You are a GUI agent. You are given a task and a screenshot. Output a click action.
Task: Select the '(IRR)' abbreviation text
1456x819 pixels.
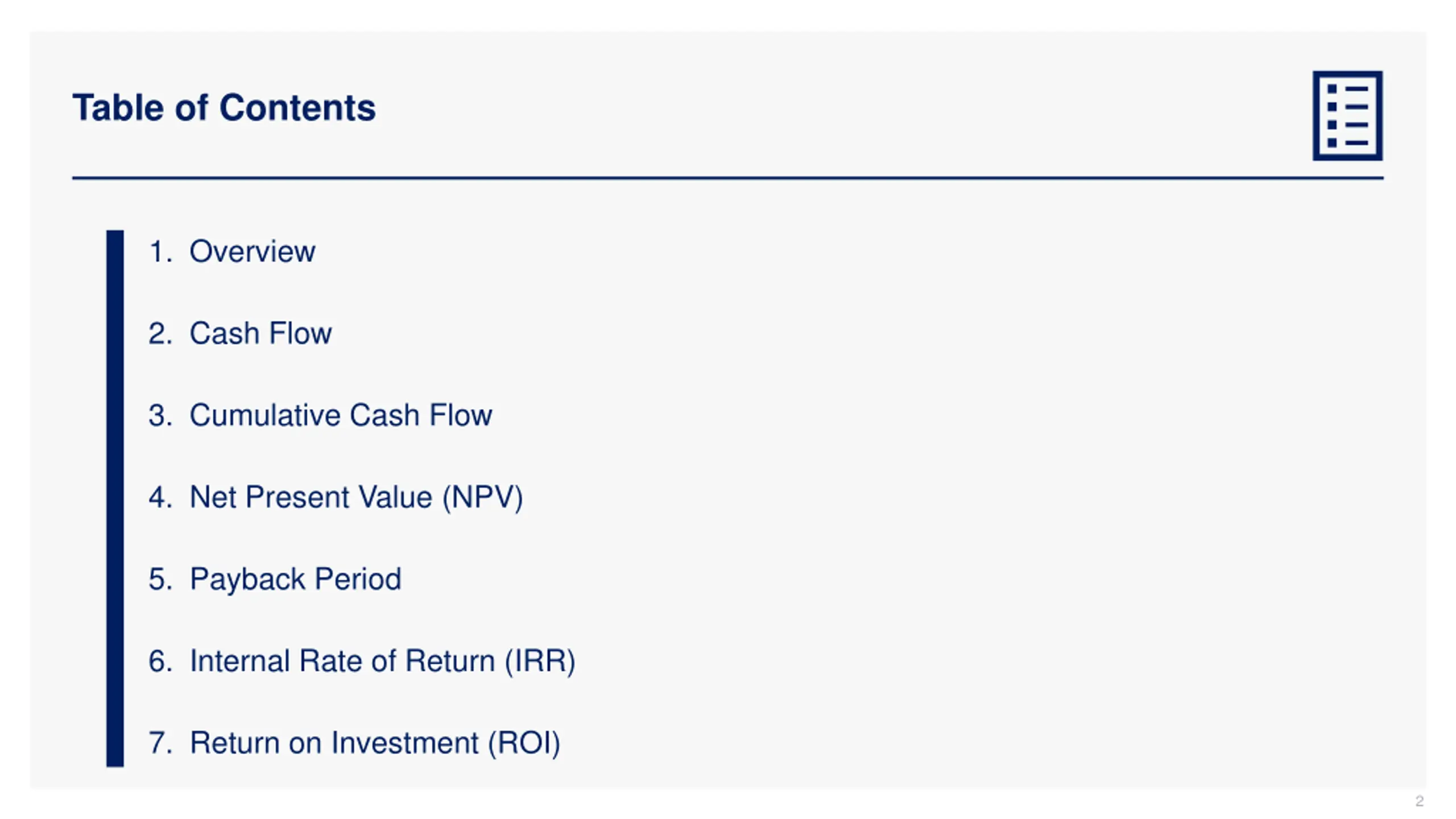pyautogui.click(x=540, y=661)
